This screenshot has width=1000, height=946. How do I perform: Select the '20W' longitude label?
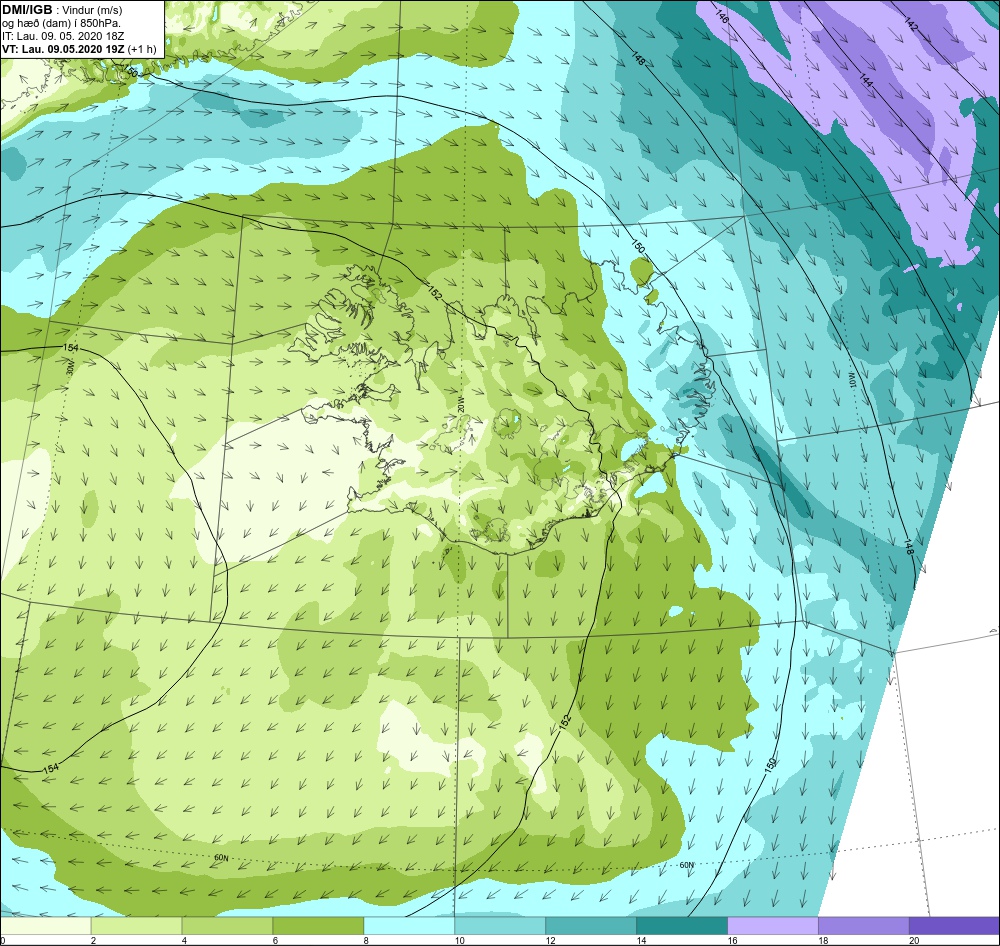tap(460, 404)
